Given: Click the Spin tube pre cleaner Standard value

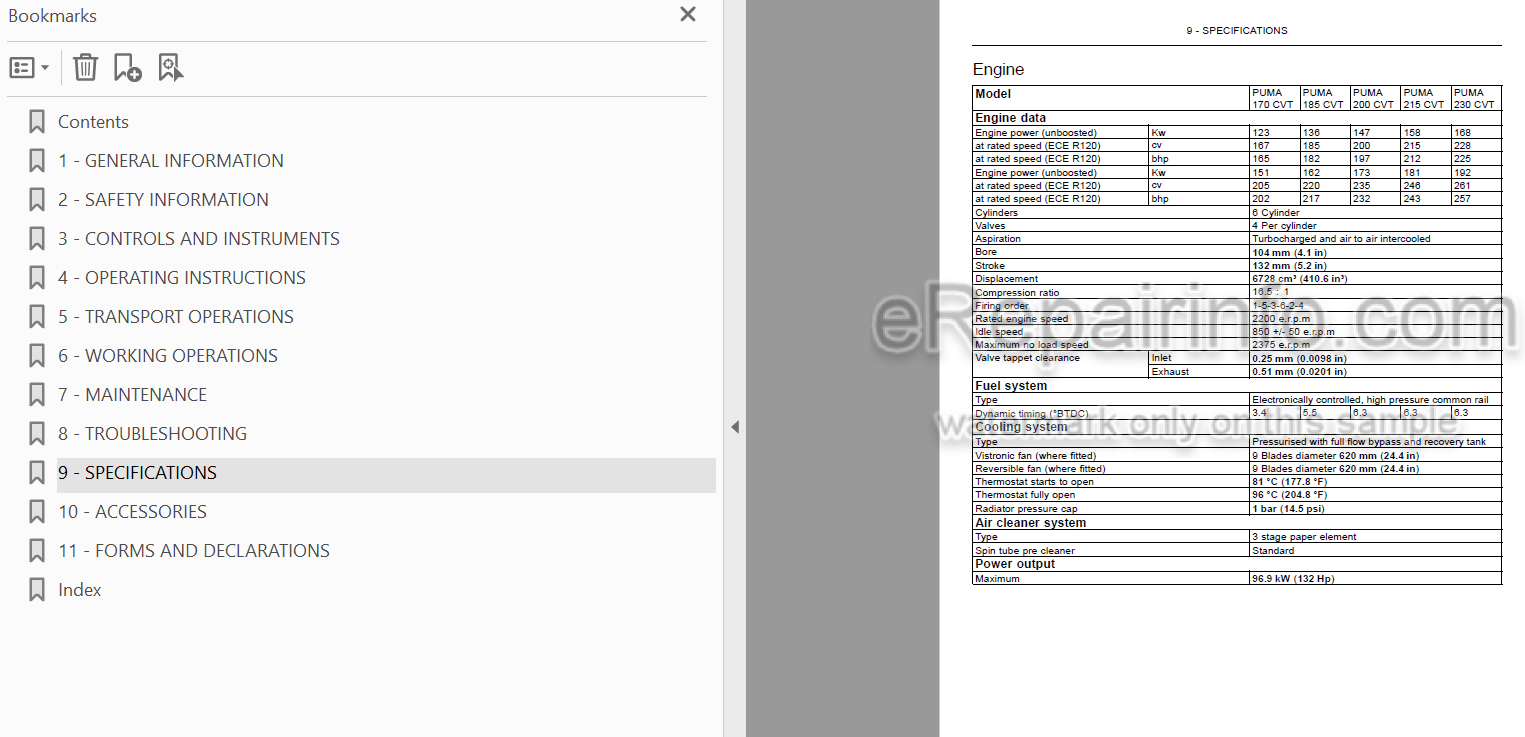Looking at the screenshot, I should coord(1273,551).
